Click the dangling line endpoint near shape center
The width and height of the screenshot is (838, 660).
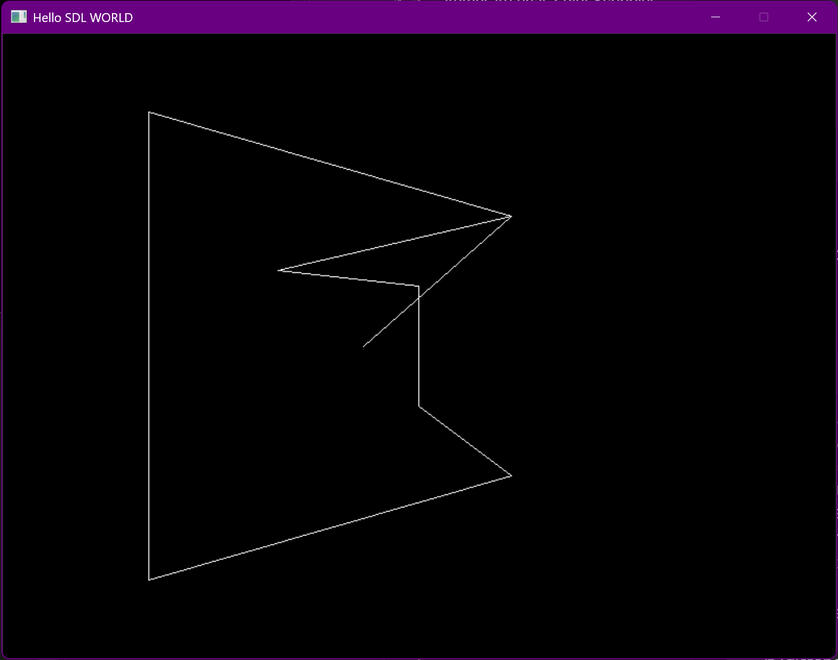click(x=363, y=347)
